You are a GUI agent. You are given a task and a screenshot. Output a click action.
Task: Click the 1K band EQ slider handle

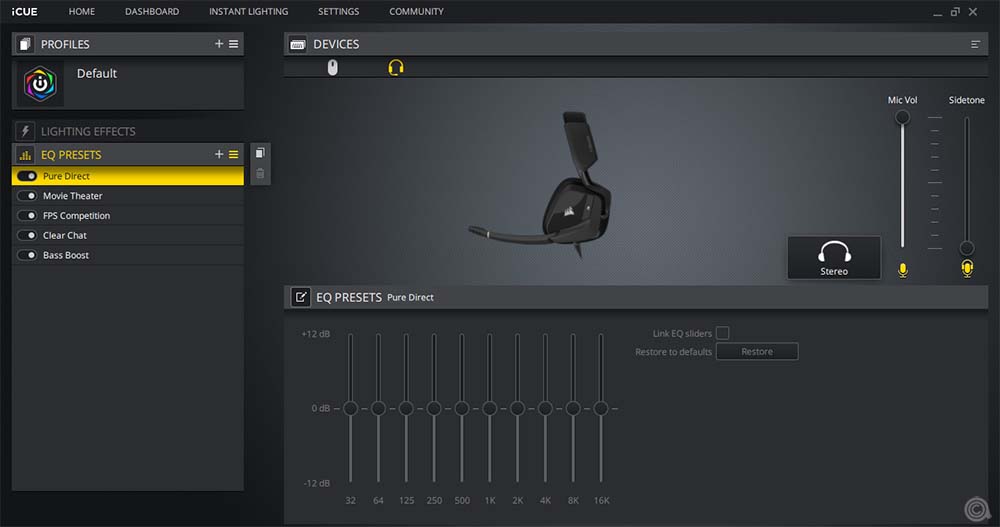click(489, 408)
